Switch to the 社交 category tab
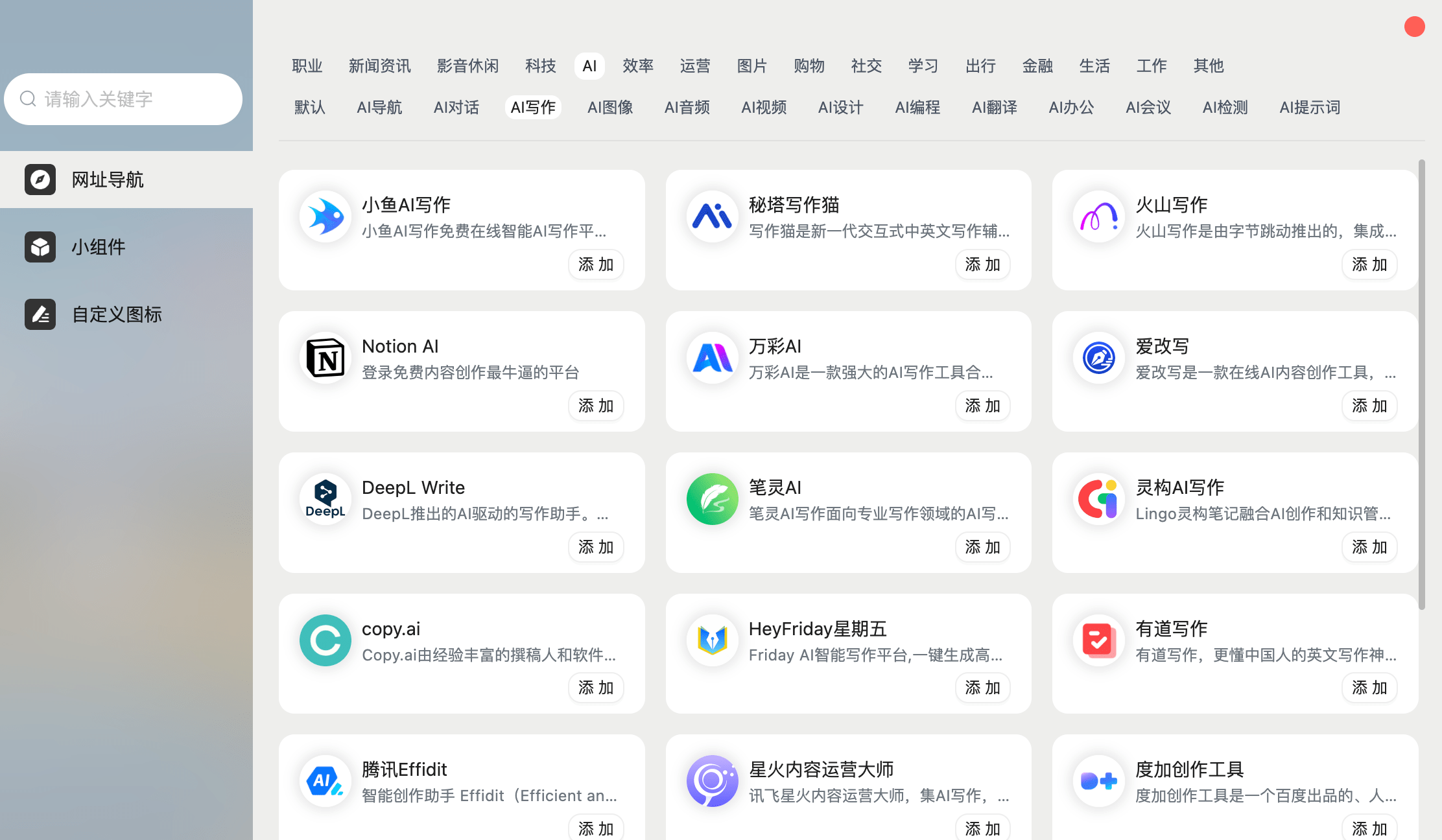Image resolution: width=1442 pixels, height=840 pixels. [866, 66]
